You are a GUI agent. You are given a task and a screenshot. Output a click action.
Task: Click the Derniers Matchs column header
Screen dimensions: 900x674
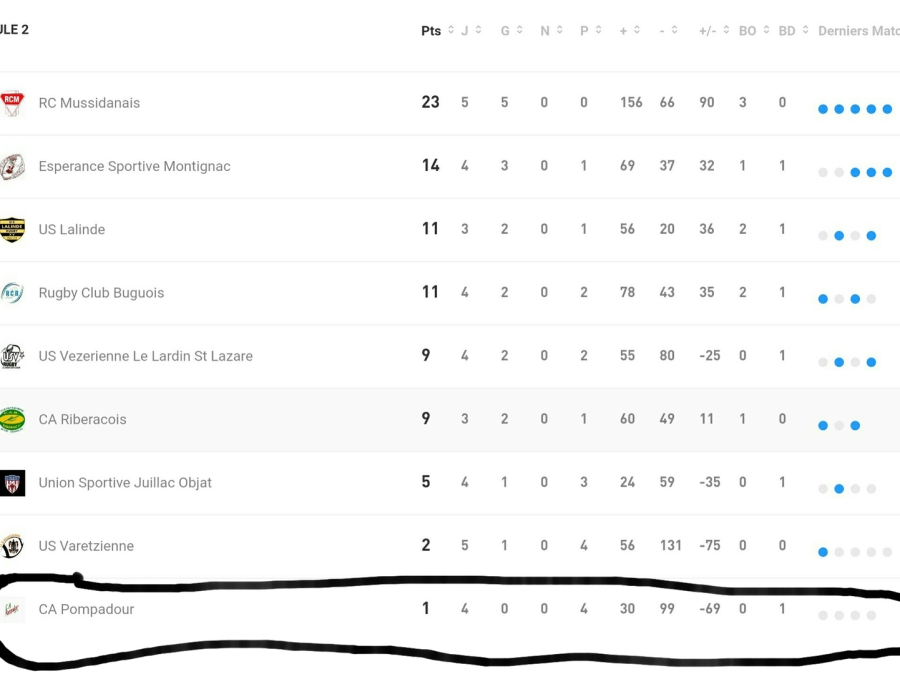858,31
